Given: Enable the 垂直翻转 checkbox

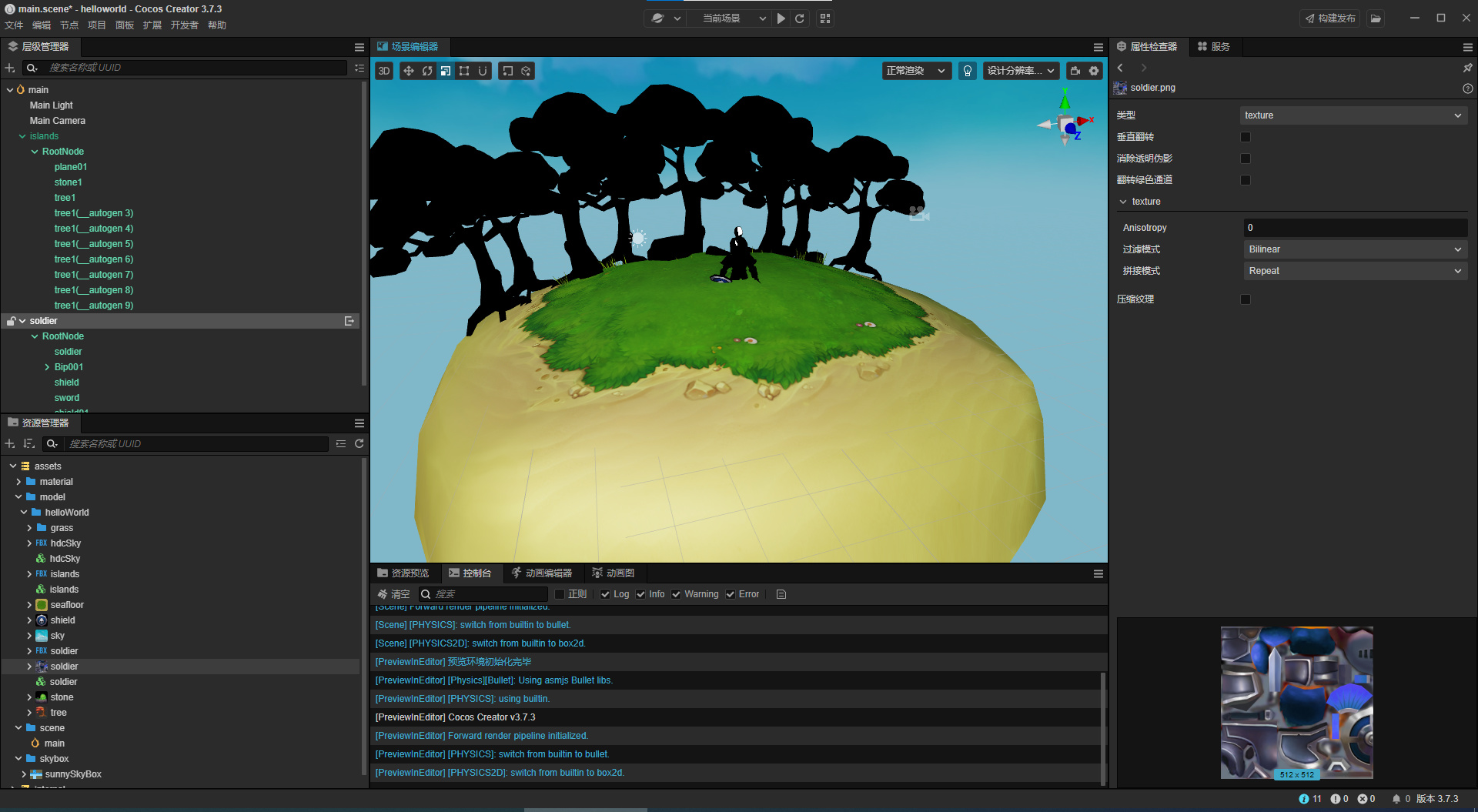Looking at the screenshot, I should pyautogui.click(x=1246, y=137).
